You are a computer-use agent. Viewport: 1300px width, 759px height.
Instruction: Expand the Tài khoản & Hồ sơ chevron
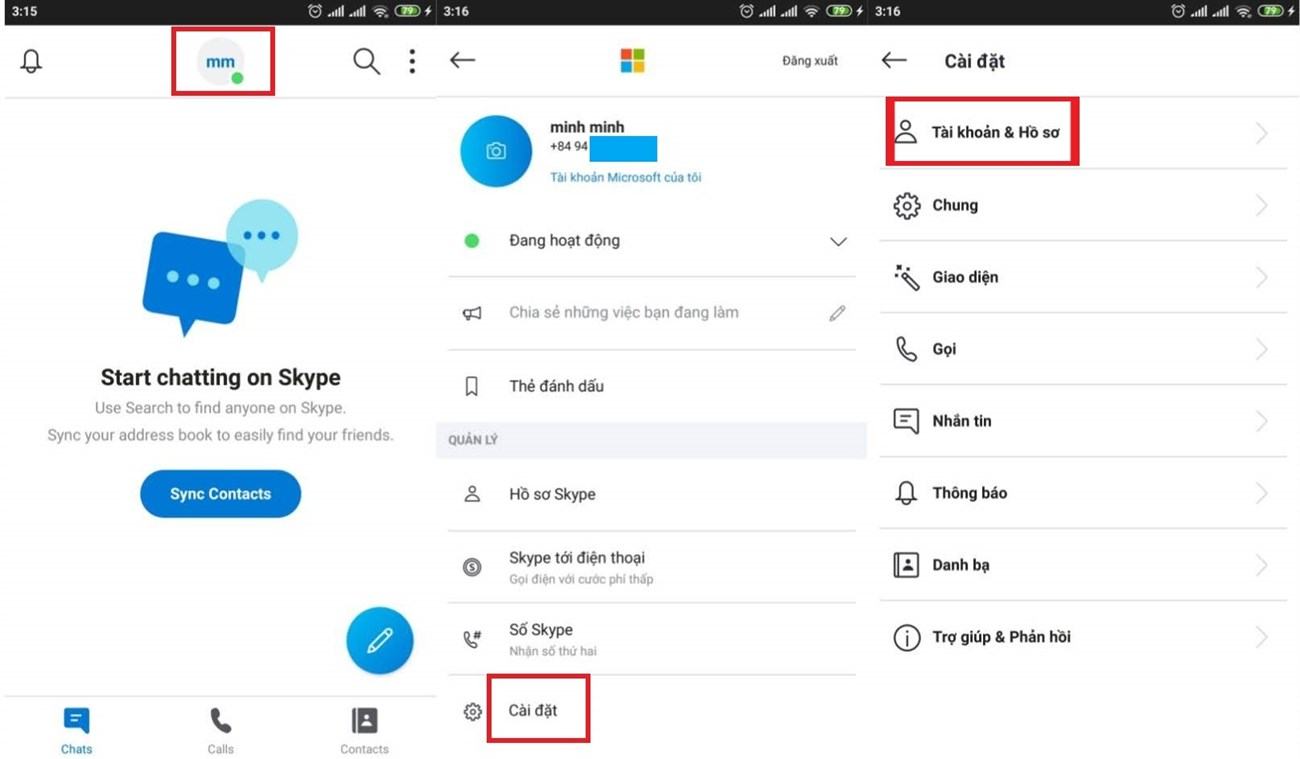point(1262,133)
